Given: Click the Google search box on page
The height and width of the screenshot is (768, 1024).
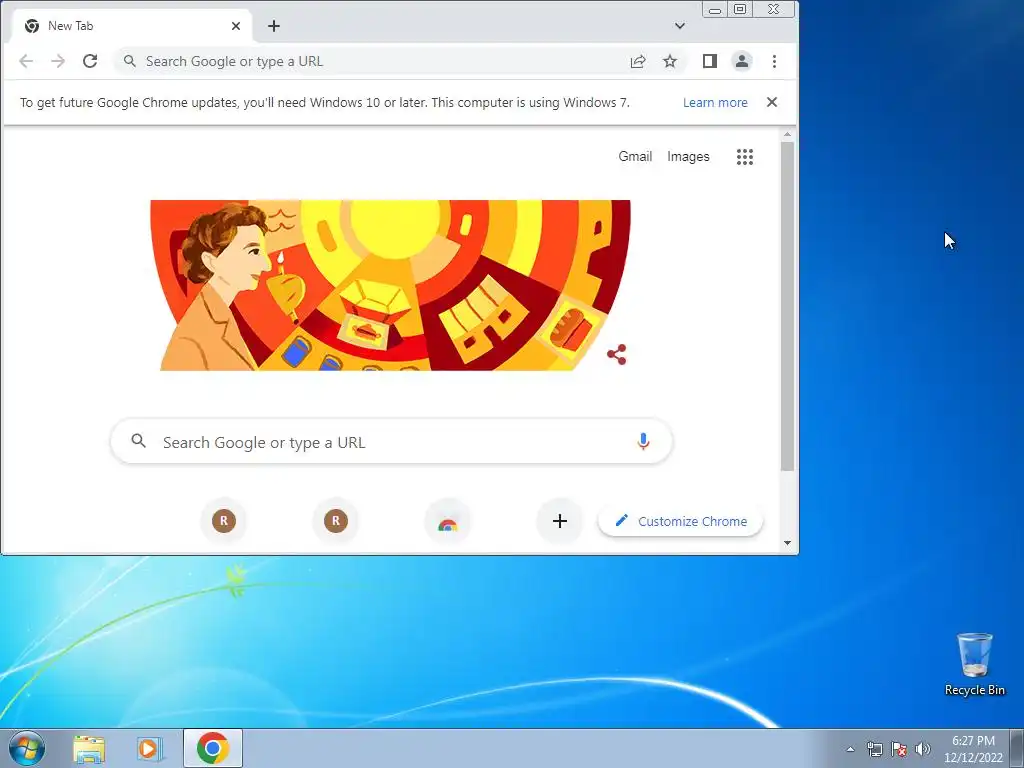Looking at the screenshot, I should point(392,442).
